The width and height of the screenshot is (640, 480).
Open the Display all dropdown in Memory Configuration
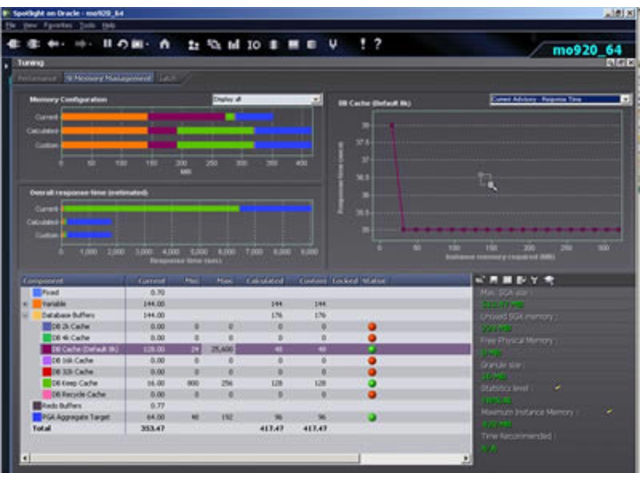pyautogui.click(x=266, y=100)
